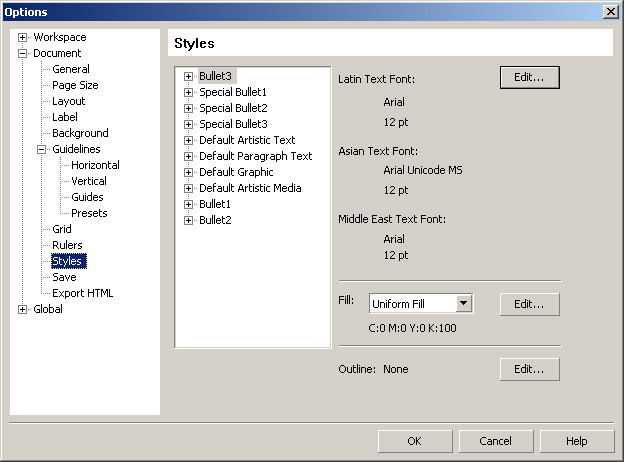Expand the Default Artistic Text style

188,140
